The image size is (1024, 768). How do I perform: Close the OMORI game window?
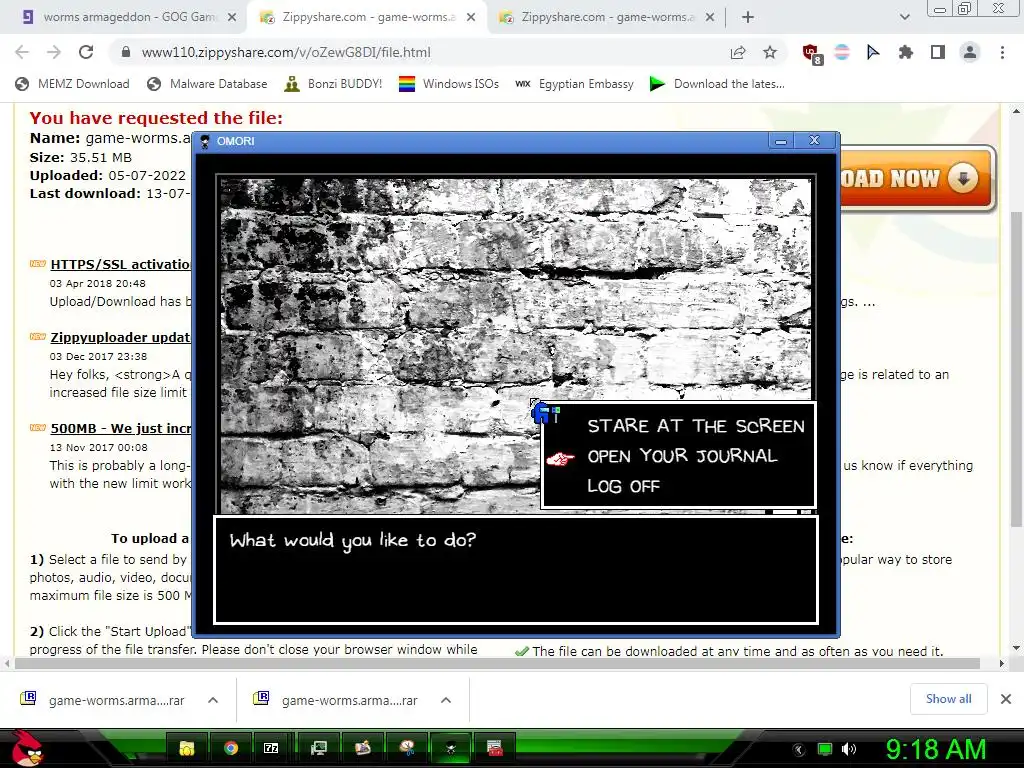pyautogui.click(x=814, y=140)
